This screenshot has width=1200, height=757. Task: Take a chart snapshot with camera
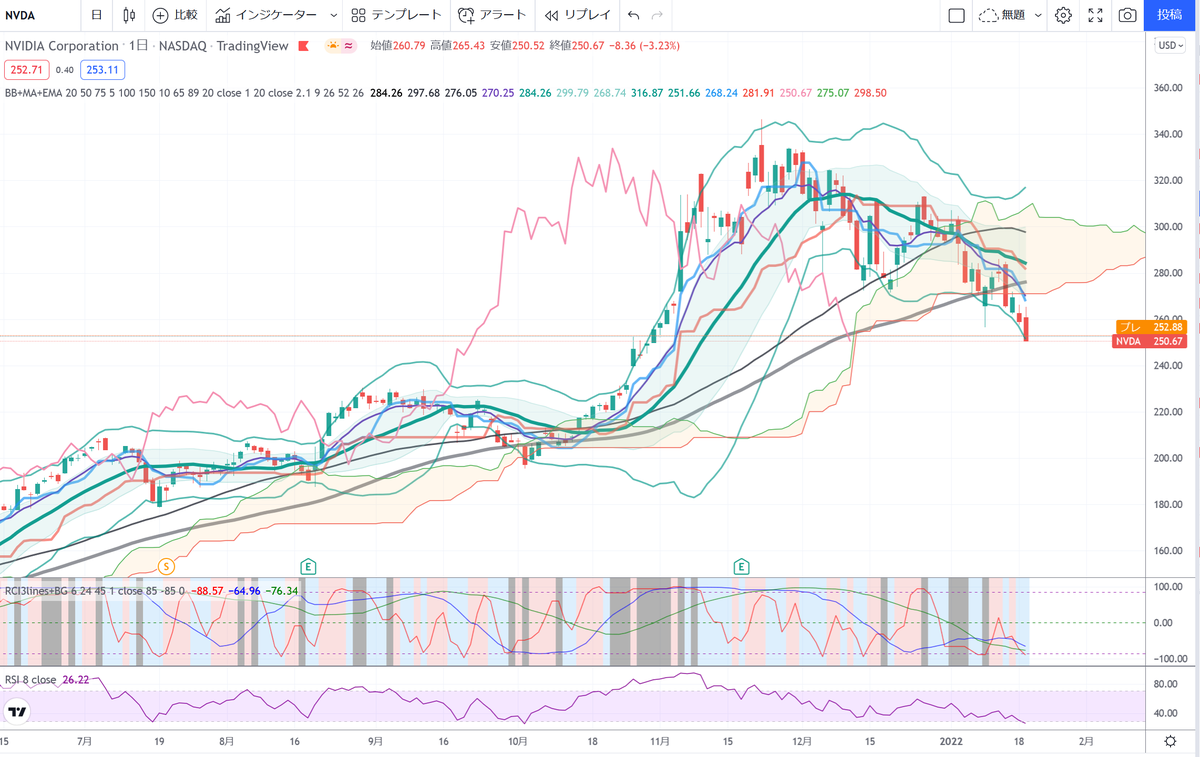point(1127,15)
